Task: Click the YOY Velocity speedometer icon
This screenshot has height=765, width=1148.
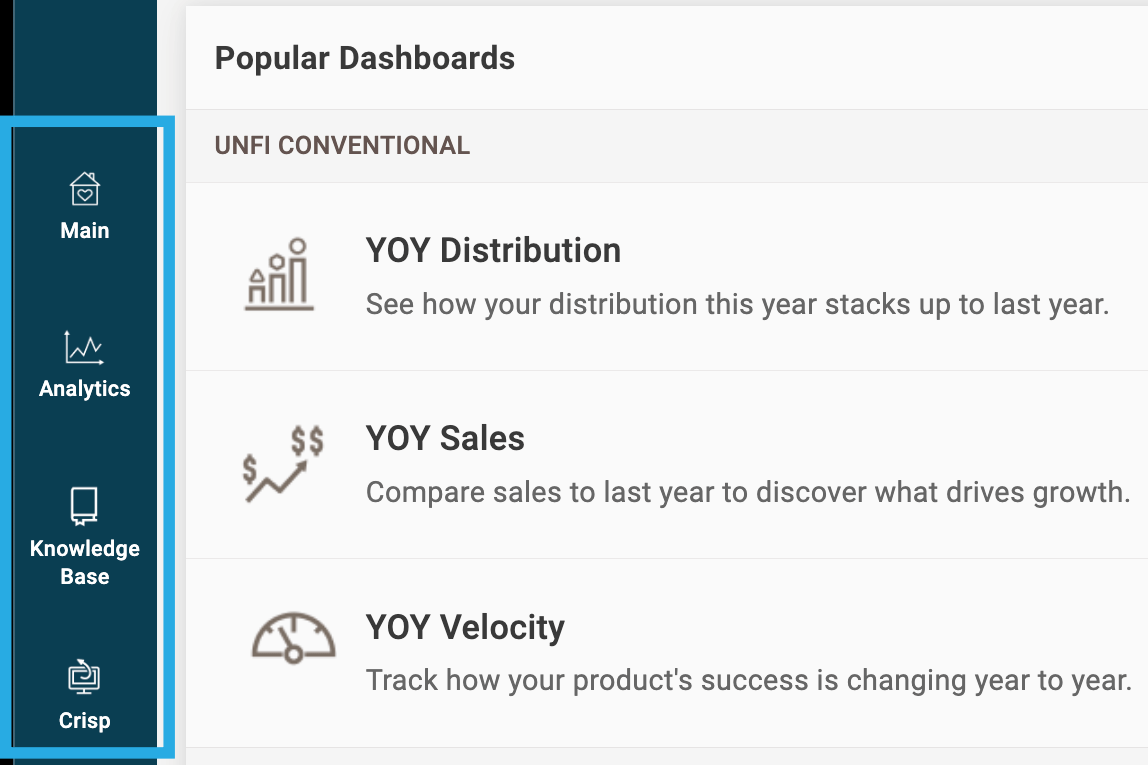Action: click(294, 638)
